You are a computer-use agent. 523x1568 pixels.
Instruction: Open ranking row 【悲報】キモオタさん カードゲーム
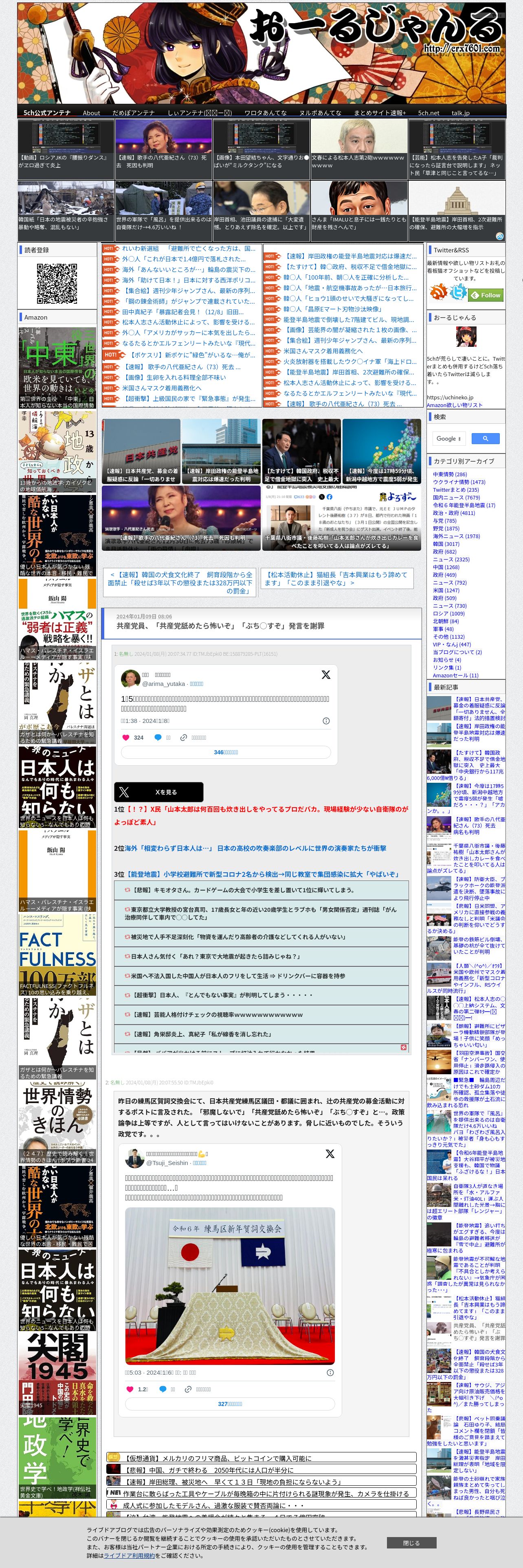[261, 890]
